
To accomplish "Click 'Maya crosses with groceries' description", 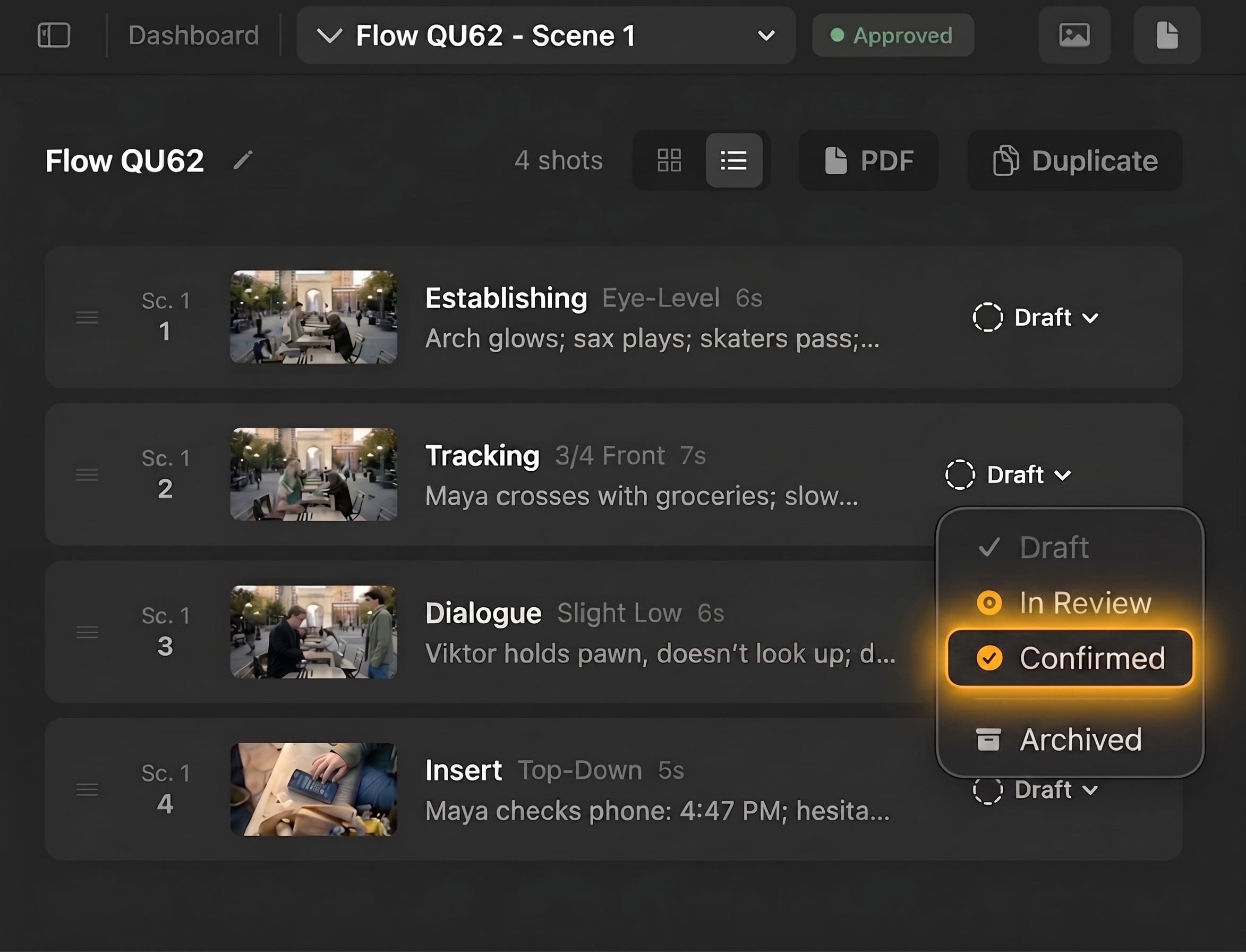I will tap(642, 496).
